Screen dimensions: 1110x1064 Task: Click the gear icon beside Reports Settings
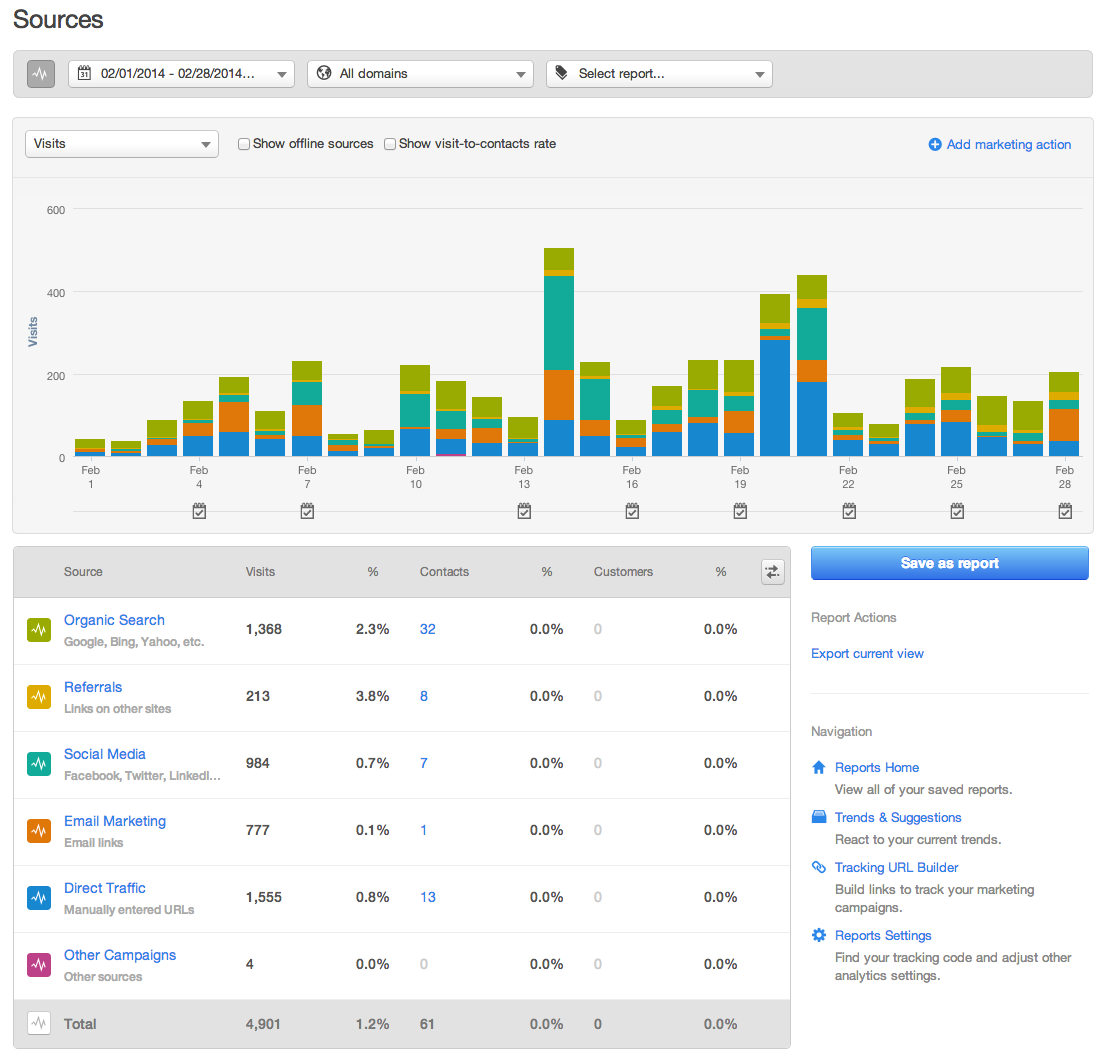pos(819,935)
